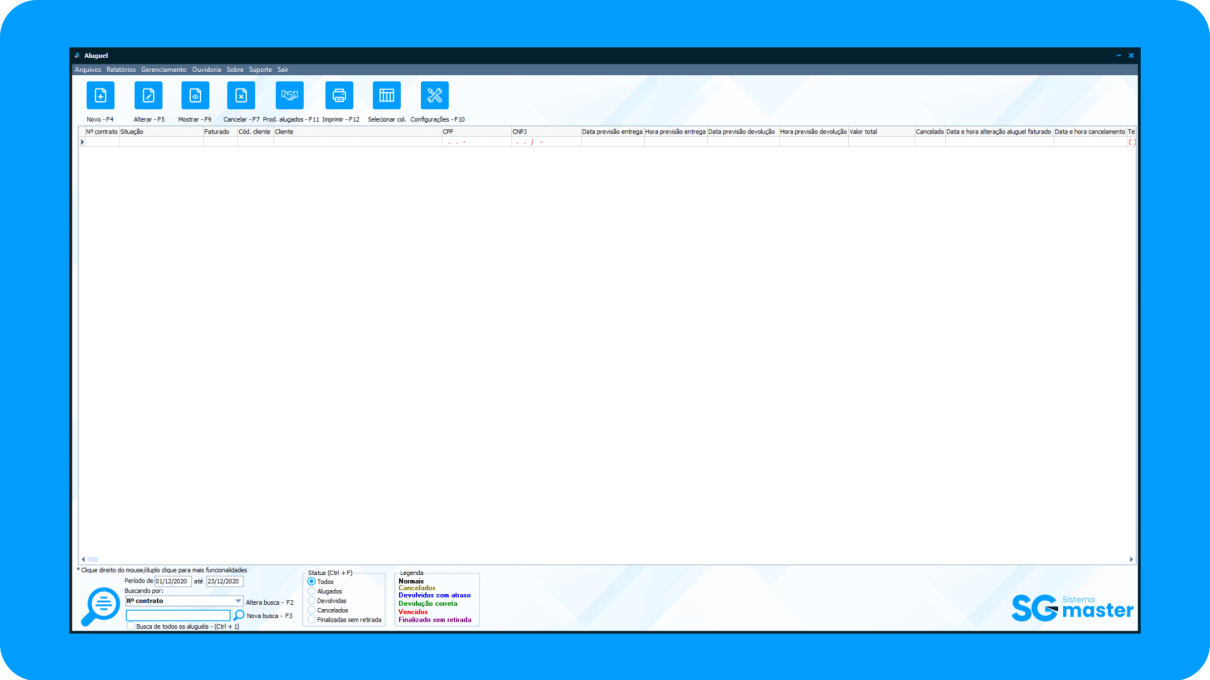This screenshot has height=680, width=1210.
Task: Open the Selecionar col. columns icon
Action: click(387, 95)
